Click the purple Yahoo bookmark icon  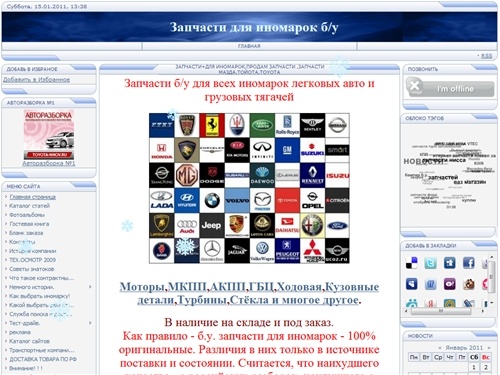450,284
